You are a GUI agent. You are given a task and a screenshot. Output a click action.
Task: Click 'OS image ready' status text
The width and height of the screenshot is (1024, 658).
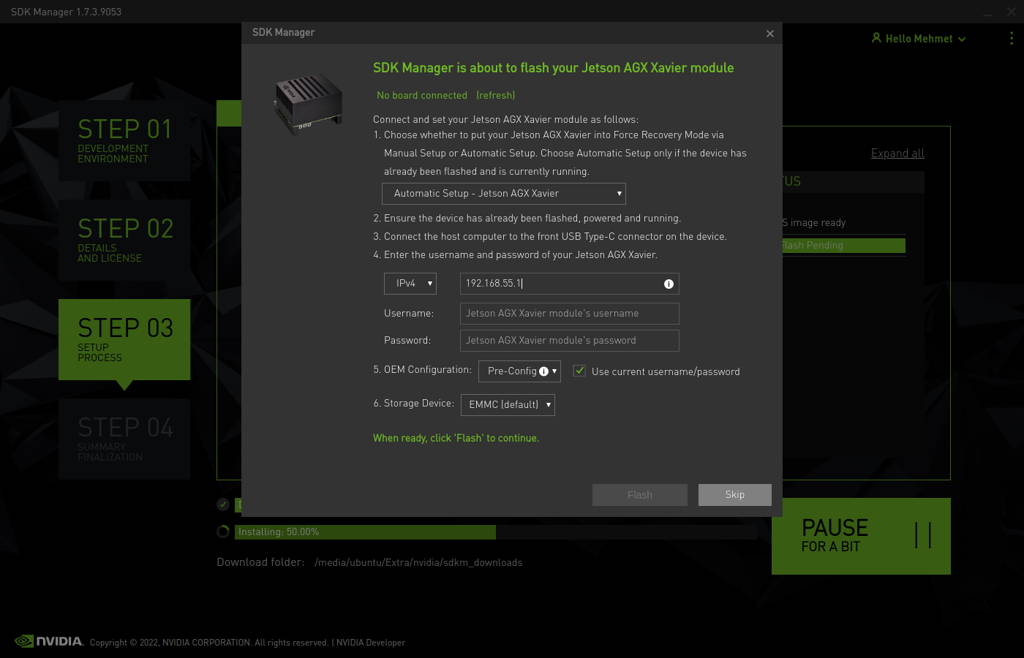coord(813,223)
